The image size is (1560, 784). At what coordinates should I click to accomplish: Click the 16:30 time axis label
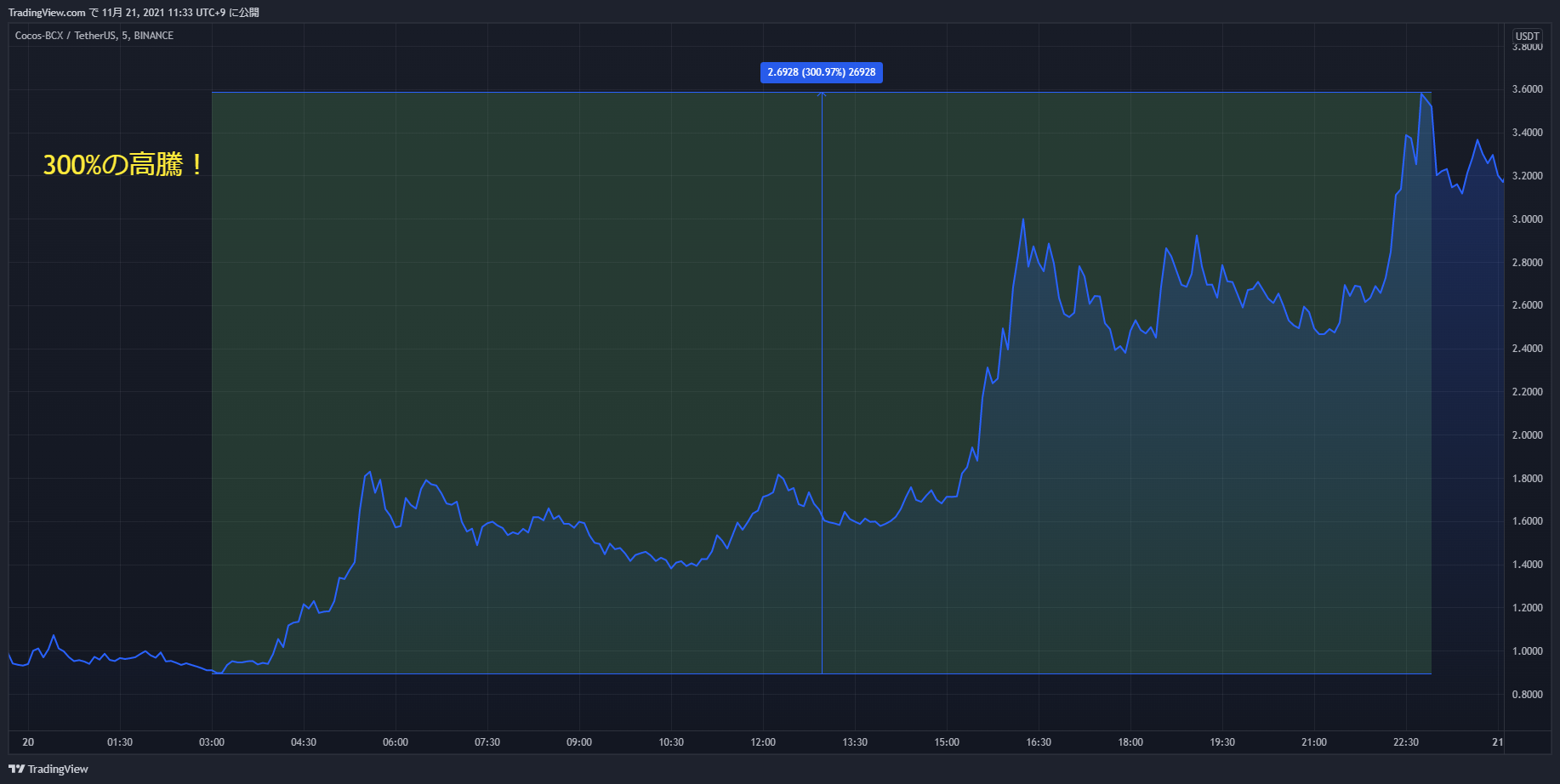1039,742
